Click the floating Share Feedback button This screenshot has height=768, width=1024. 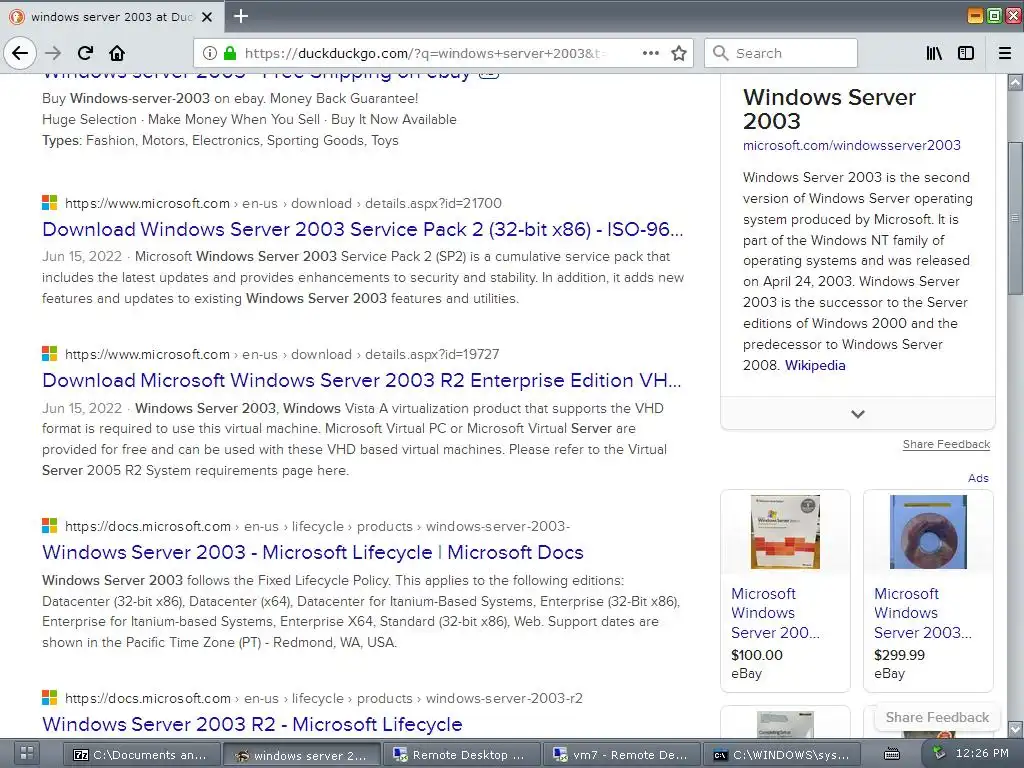click(x=937, y=717)
